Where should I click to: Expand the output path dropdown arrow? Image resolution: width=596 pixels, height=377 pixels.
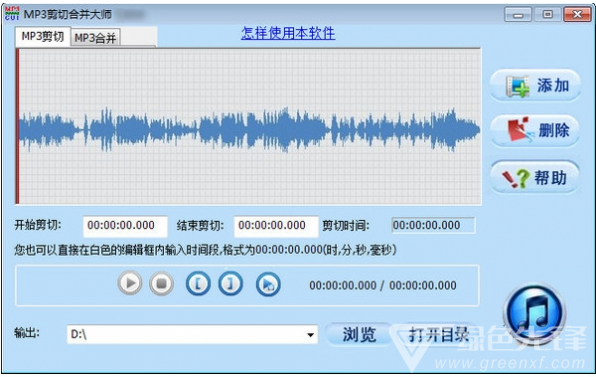point(311,334)
